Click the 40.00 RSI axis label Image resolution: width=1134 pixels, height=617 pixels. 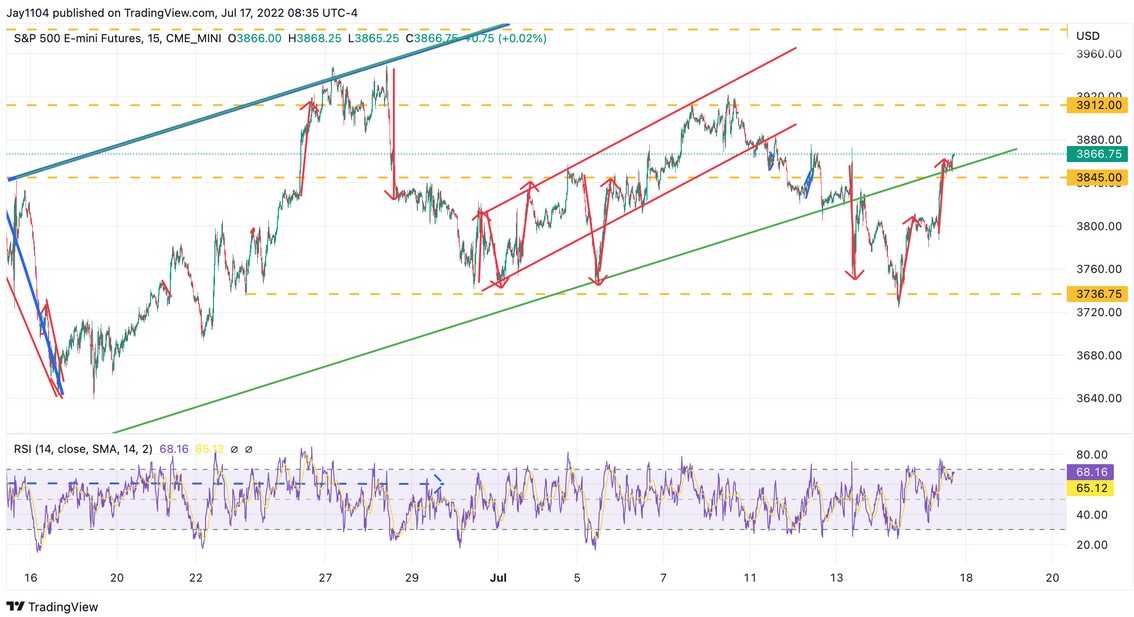tap(1092, 515)
